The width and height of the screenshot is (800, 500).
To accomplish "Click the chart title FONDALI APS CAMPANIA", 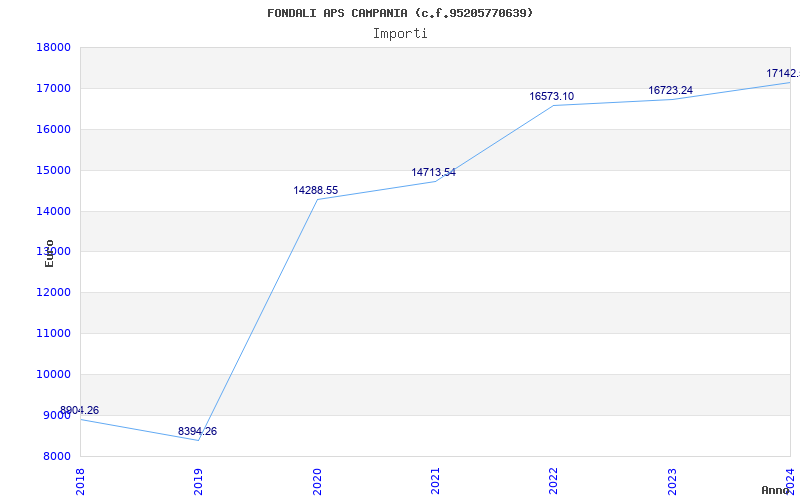I will pyautogui.click(x=400, y=13).
